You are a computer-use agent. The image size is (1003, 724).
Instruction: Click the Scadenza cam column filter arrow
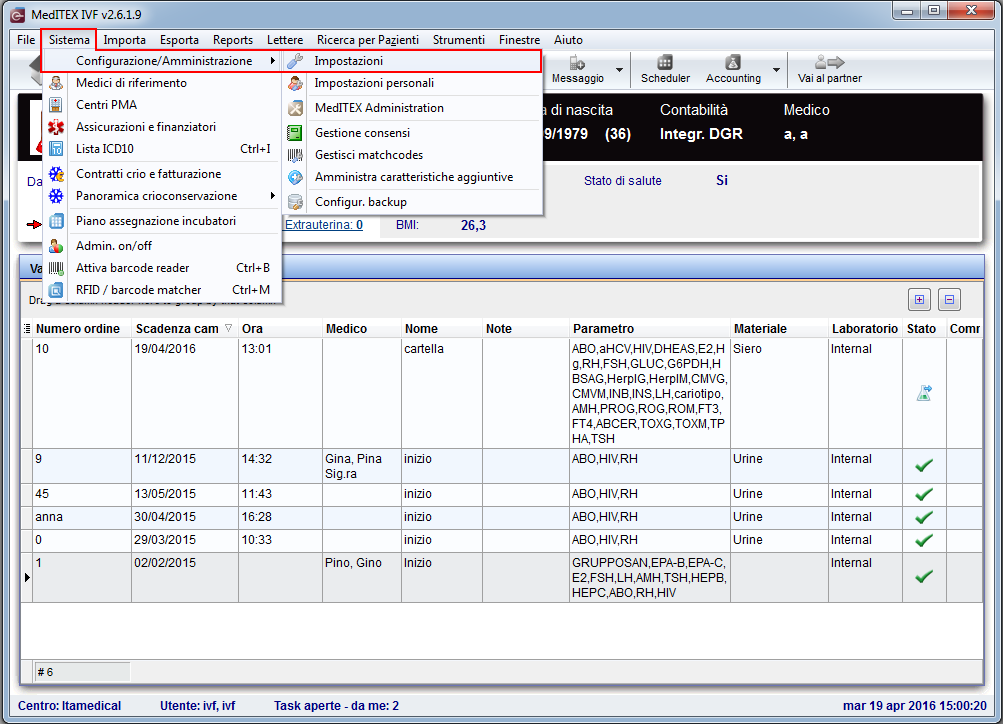click(228, 328)
